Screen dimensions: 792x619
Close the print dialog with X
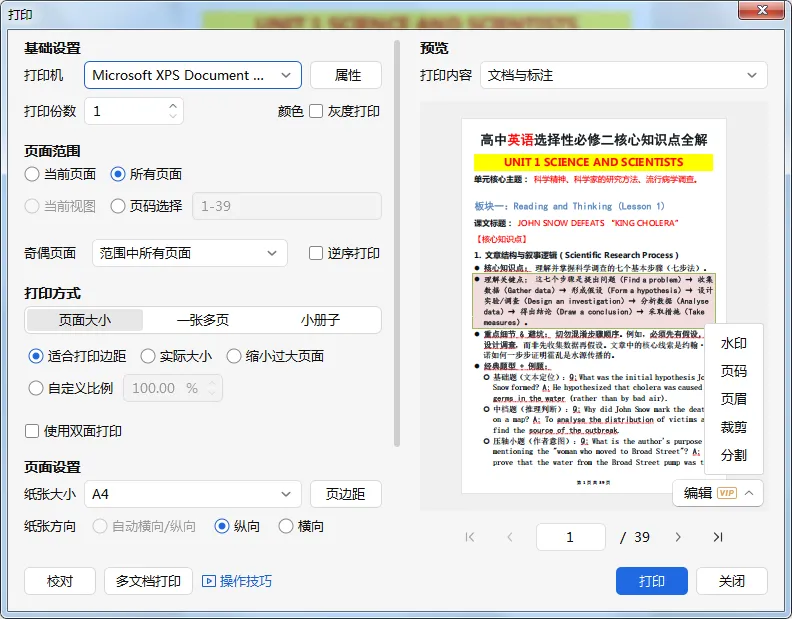763,10
